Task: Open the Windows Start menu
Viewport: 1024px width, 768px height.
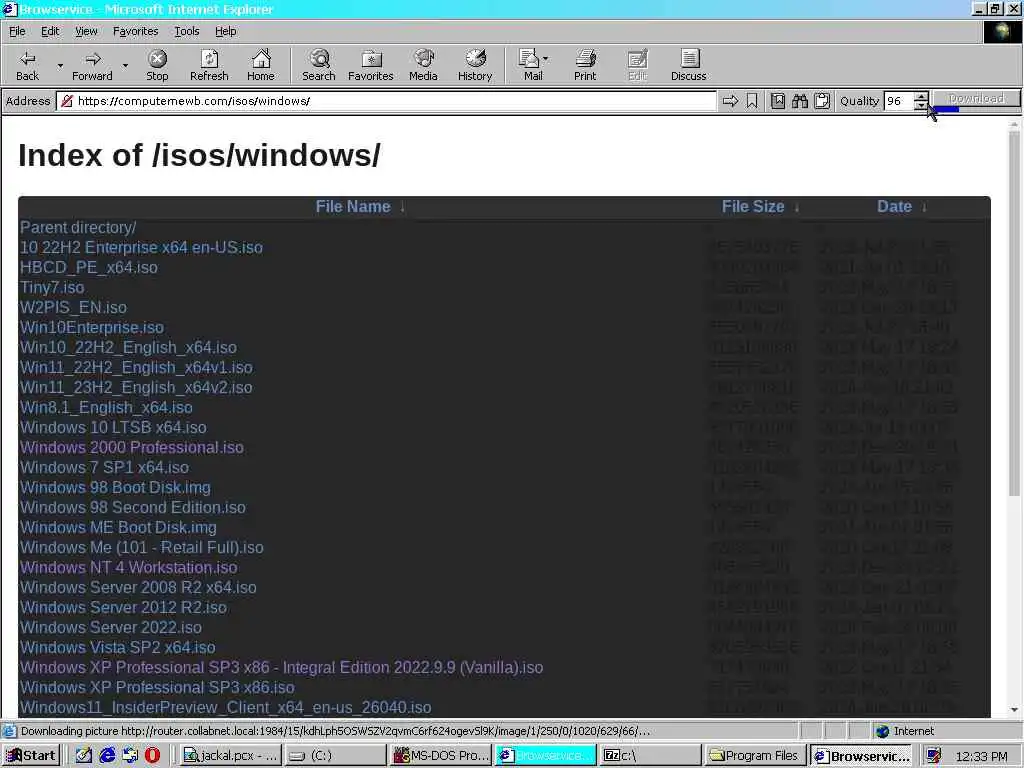Action: pyautogui.click(x=31, y=756)
